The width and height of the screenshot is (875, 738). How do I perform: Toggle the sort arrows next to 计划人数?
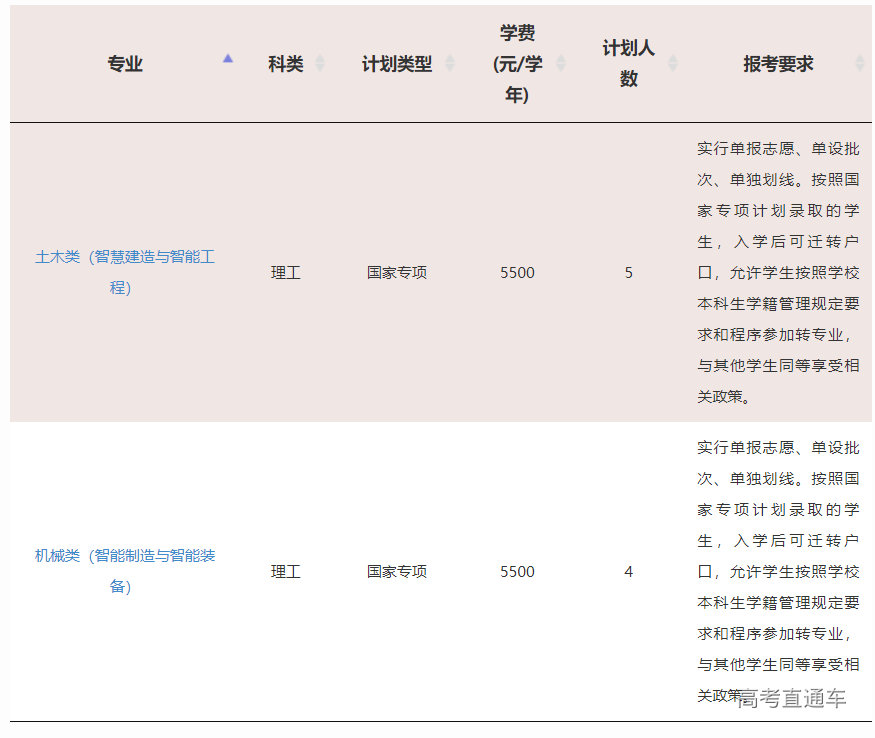point(673,64)
